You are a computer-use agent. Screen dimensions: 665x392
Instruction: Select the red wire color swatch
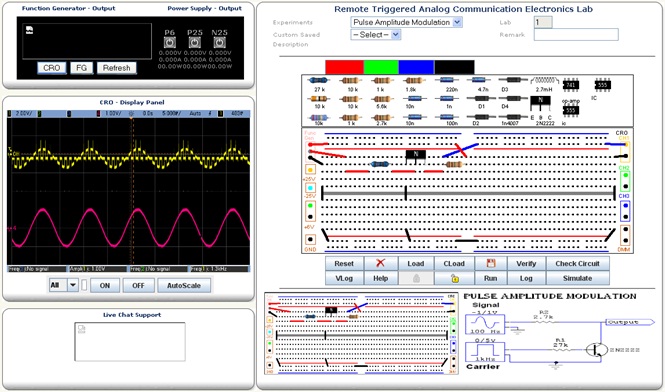click(344, 67)
